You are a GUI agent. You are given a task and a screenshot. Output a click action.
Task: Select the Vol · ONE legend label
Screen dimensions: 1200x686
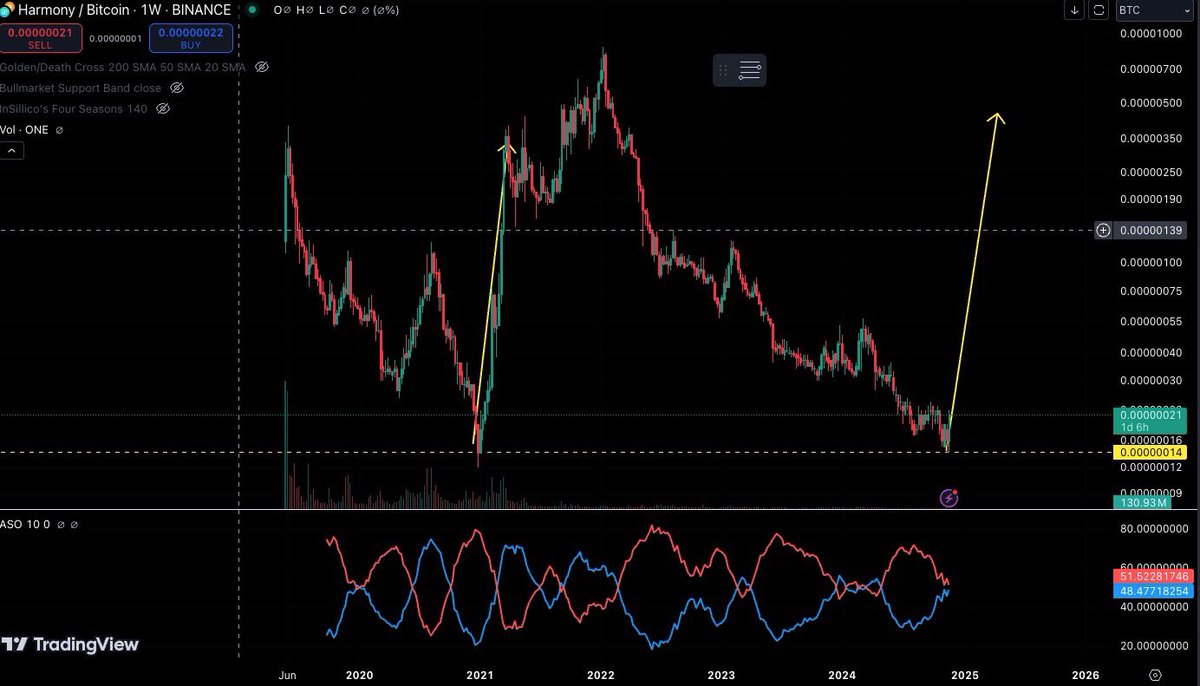click(24, 130)
